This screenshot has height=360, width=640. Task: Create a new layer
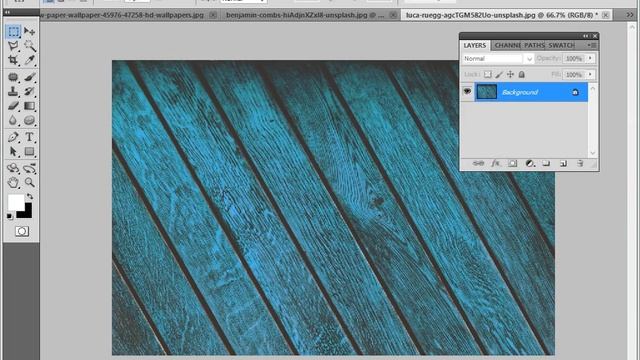pyautogui.click(x=563, y=164)
